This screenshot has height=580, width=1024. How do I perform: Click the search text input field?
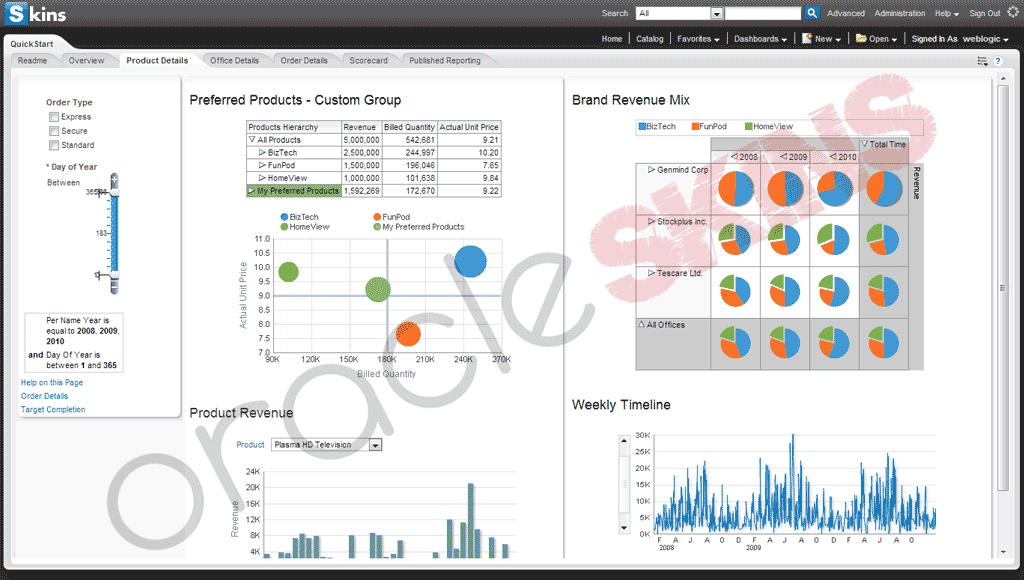coord(762,13)
